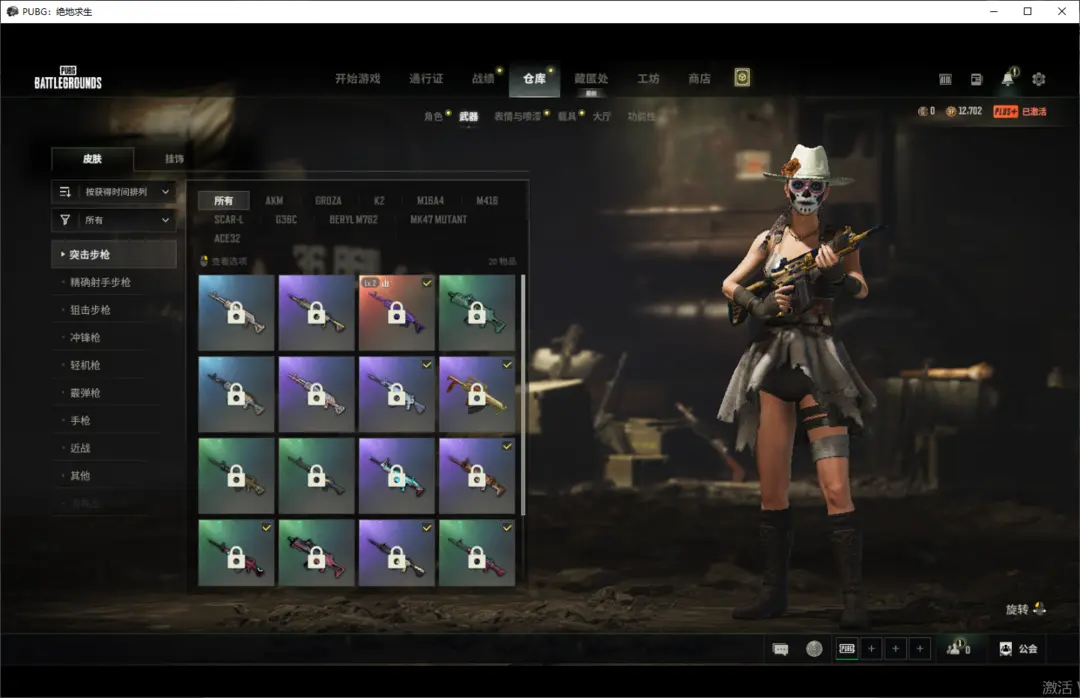Select the purple gun skin with Lv.2 badge
The width and height of the screenshot is (1080, 698).
click(397, 313)
